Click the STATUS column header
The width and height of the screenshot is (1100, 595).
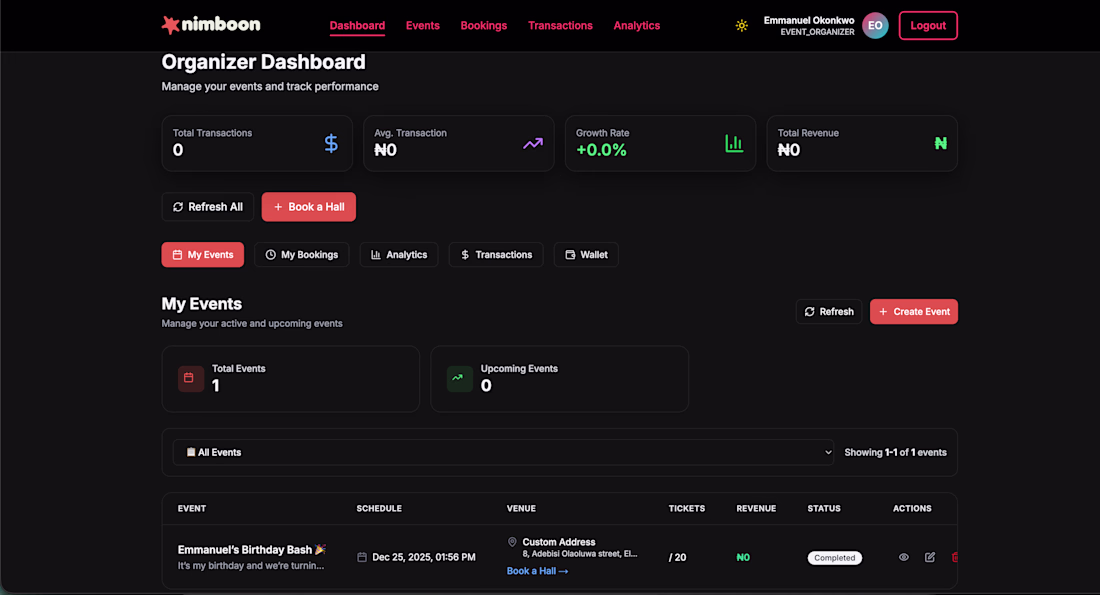[824, 509]
